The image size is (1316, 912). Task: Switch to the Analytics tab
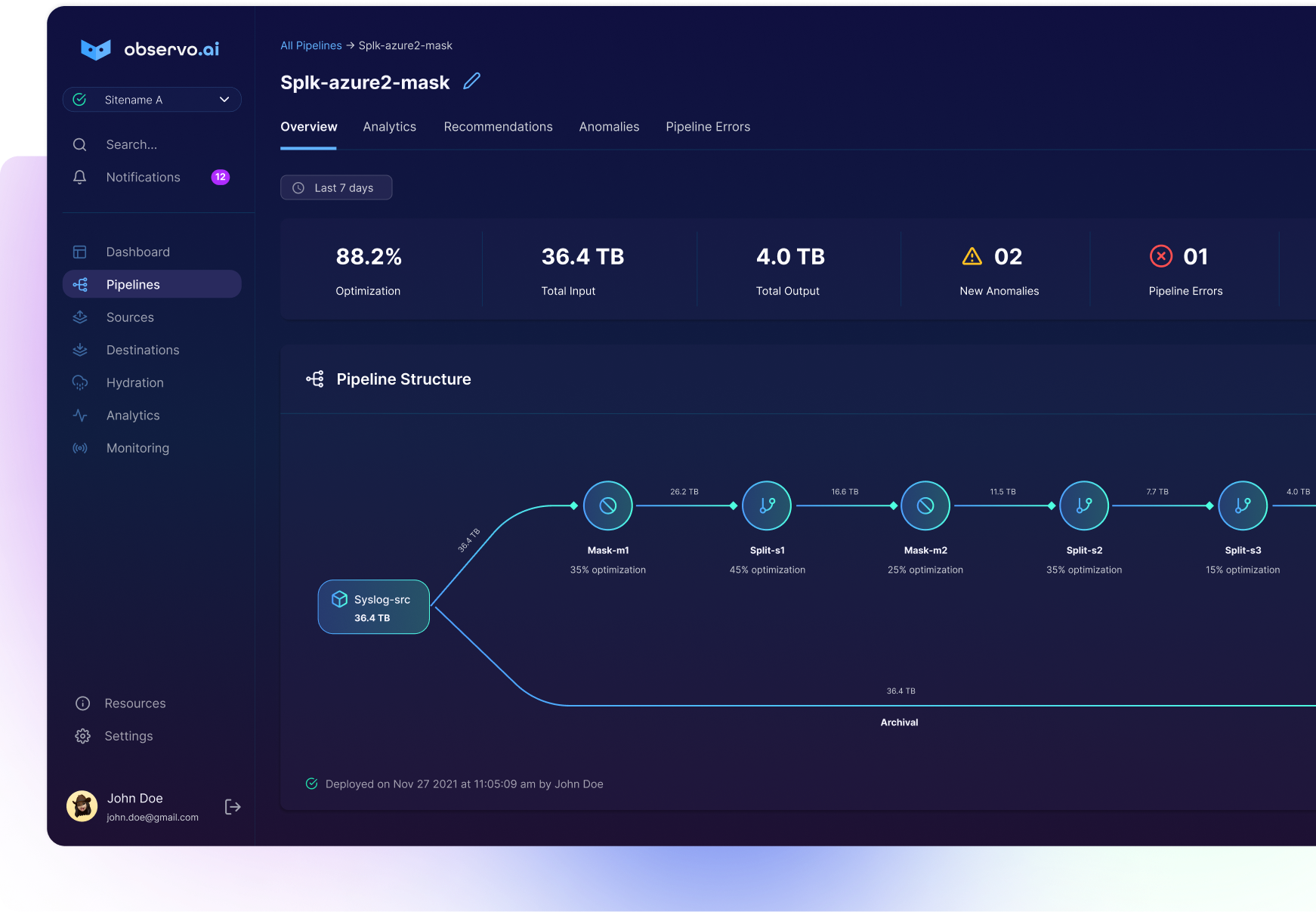point(390,126)
